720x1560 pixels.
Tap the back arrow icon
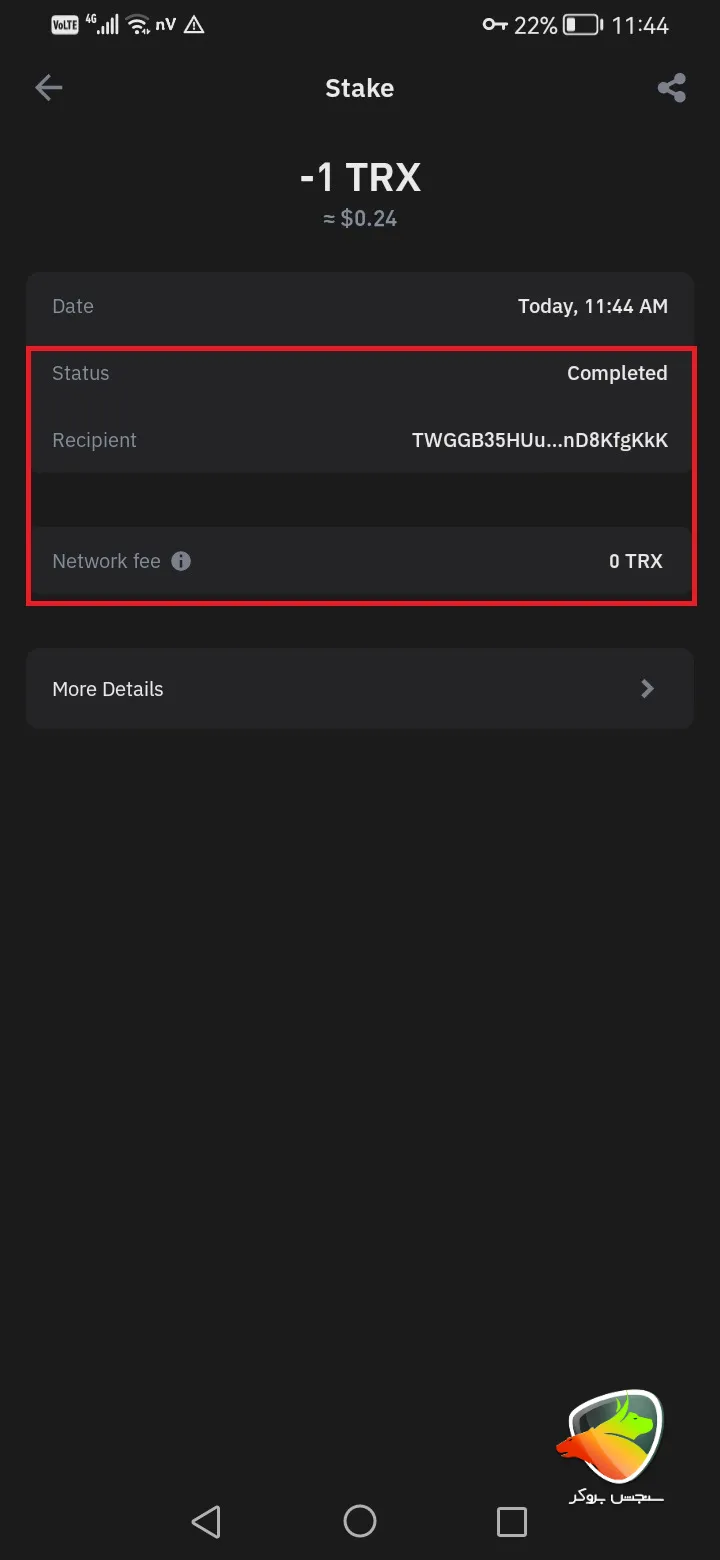(49, 88)
